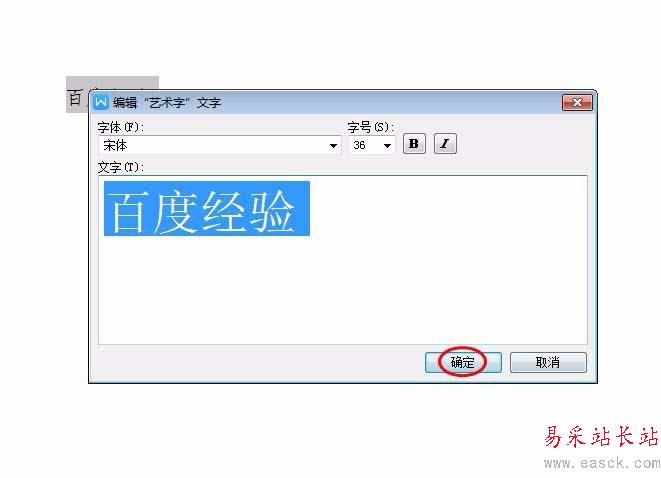Image resolution: width=661 pixels, height=478 pixels.
Task: Click the 字号(S) label
Action: coord(370,127)
